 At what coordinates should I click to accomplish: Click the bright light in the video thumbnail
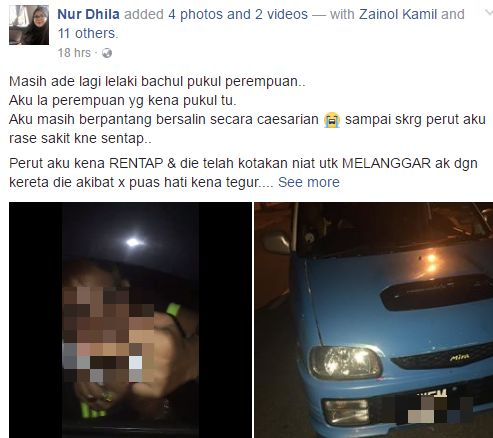tap(133, 242)
